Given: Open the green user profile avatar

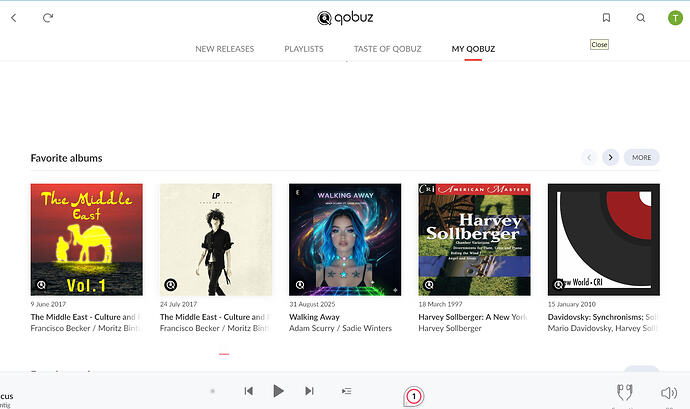Looking at the screenshot, I should [x=675, y=18].
